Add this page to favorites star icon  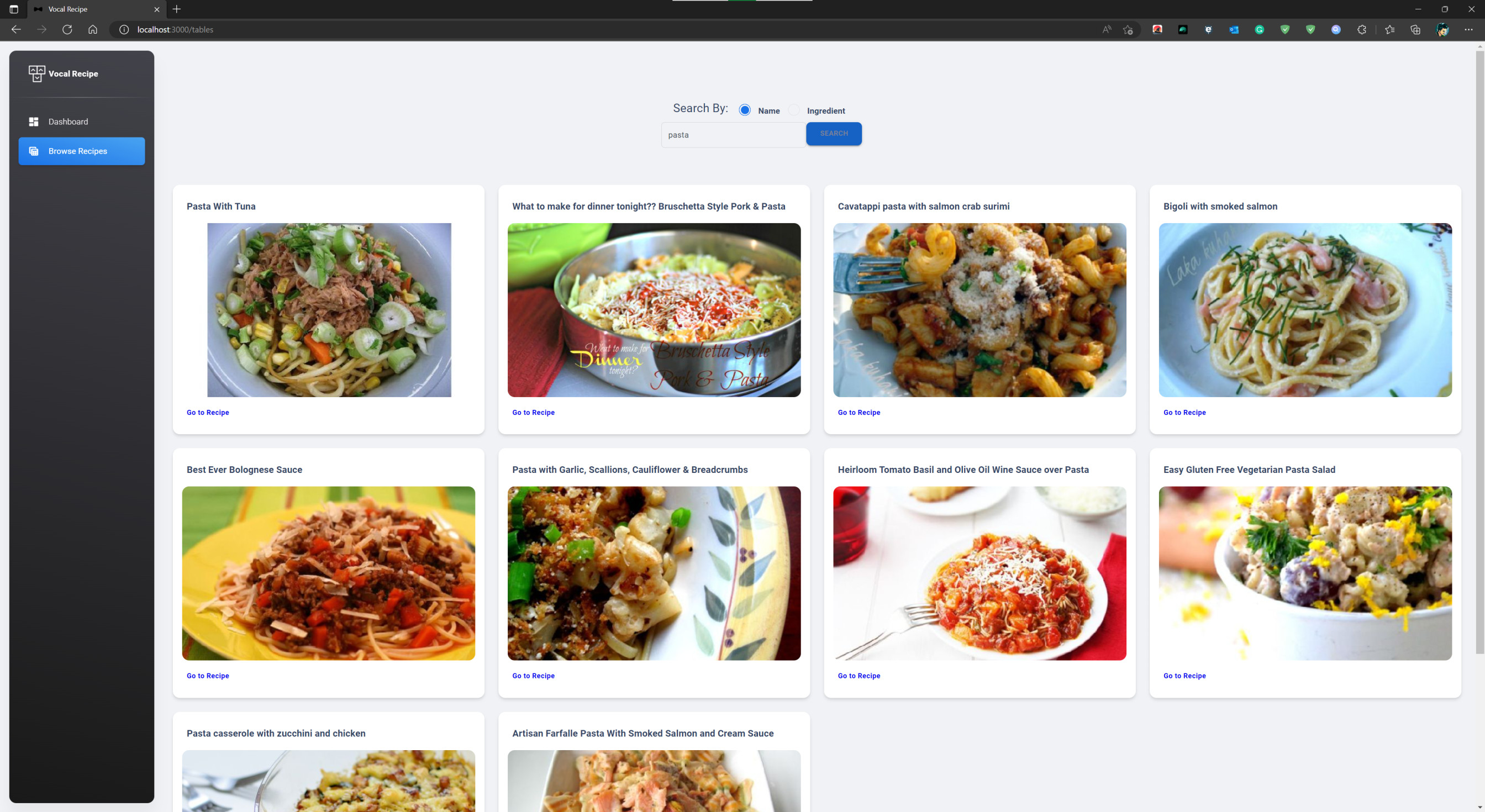(1128, 29)
